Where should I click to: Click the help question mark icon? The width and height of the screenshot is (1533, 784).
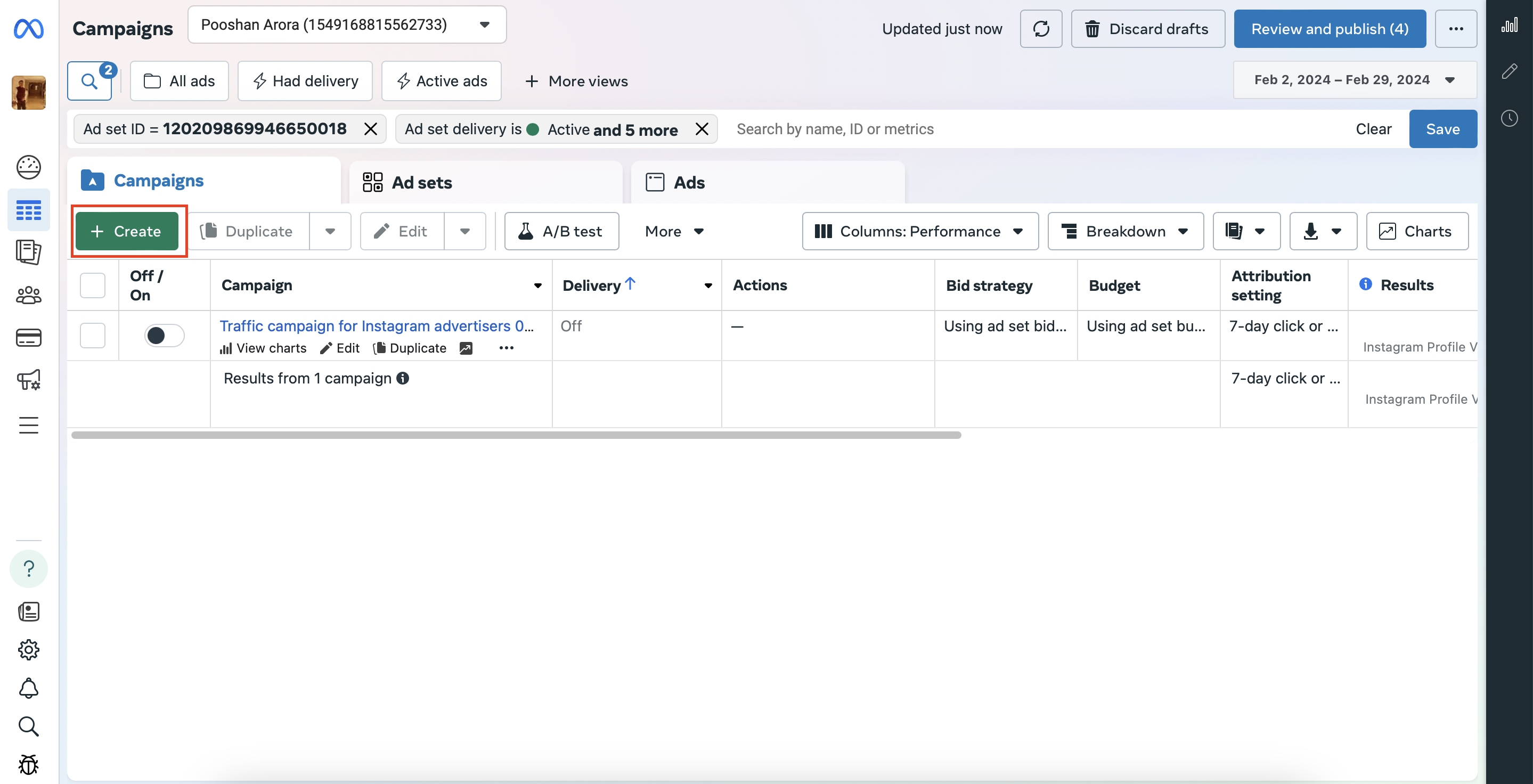click(29, 569)
